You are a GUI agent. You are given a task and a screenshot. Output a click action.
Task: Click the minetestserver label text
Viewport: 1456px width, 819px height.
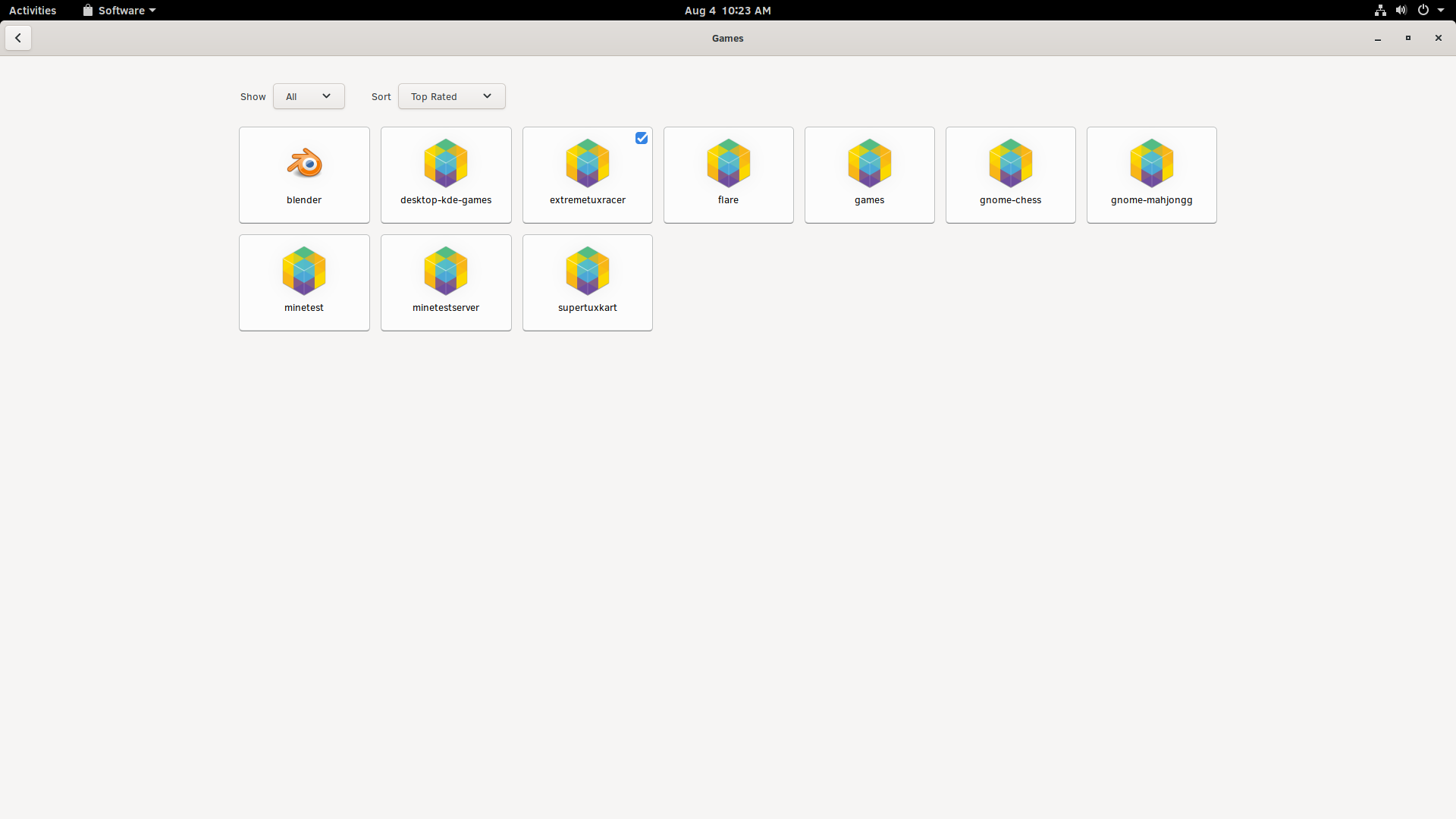(446, 308)
